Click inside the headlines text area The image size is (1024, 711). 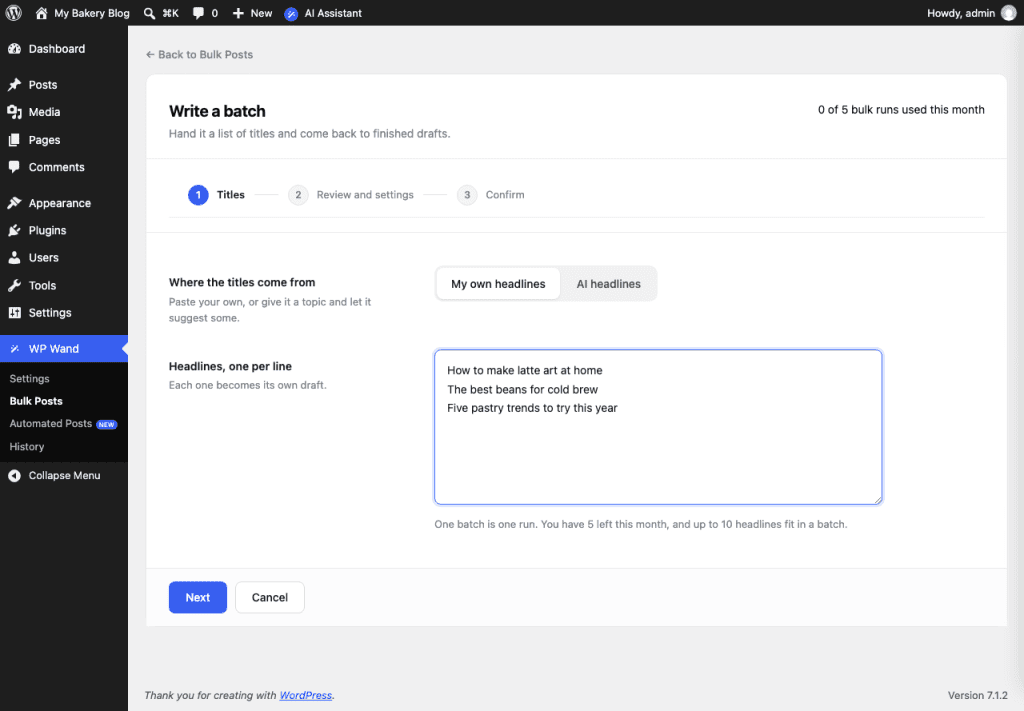[658, 427]
